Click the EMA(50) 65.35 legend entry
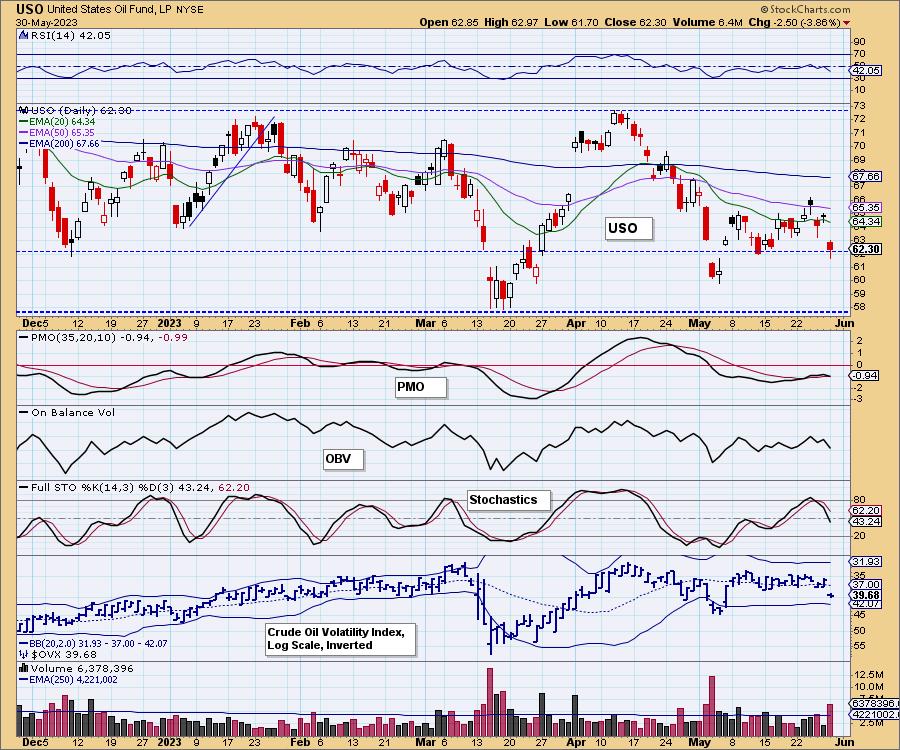The width and height of the screenshot is (900, 750). click(57, 133)
